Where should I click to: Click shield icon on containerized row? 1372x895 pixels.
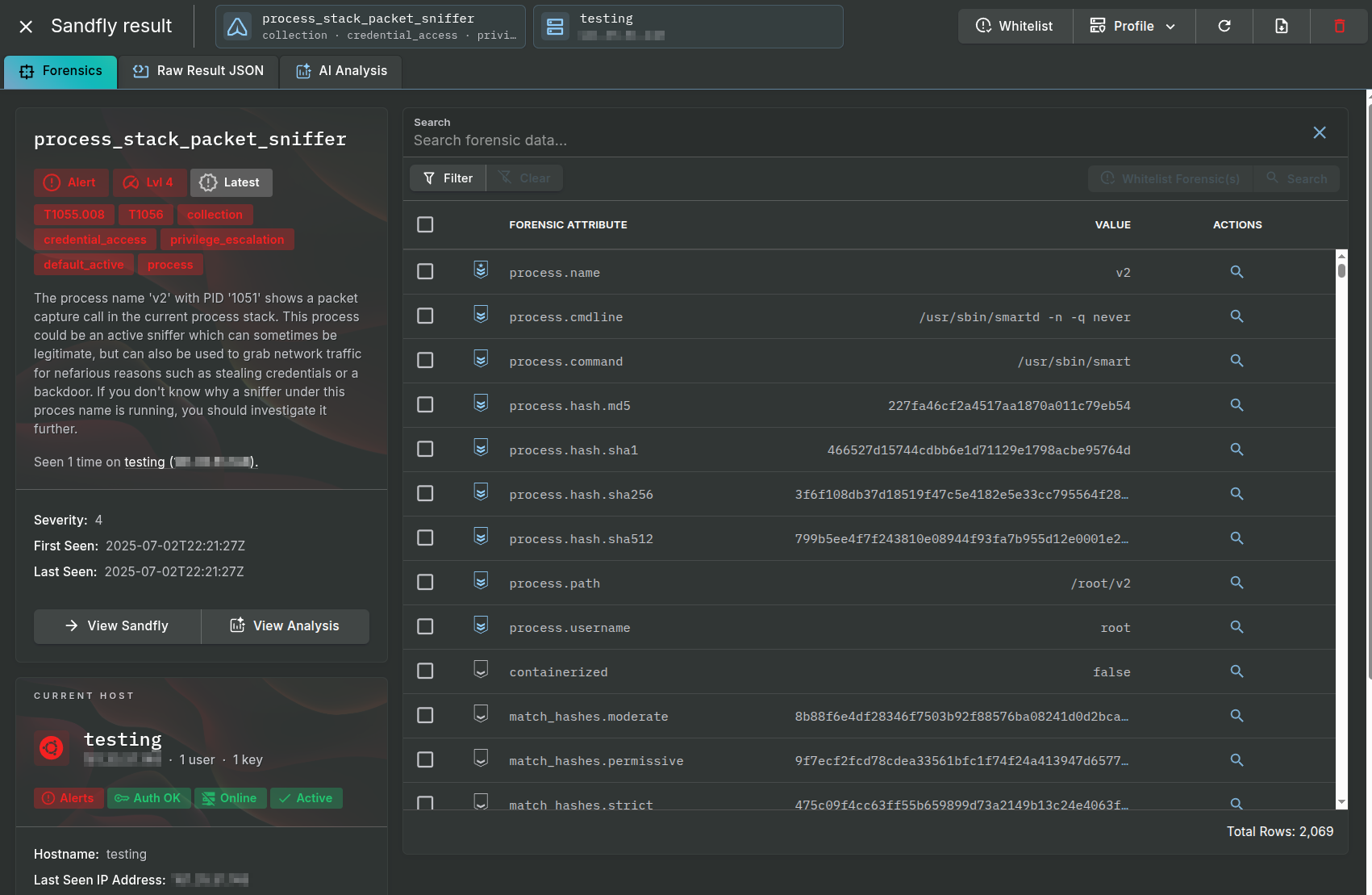(481, 670)
